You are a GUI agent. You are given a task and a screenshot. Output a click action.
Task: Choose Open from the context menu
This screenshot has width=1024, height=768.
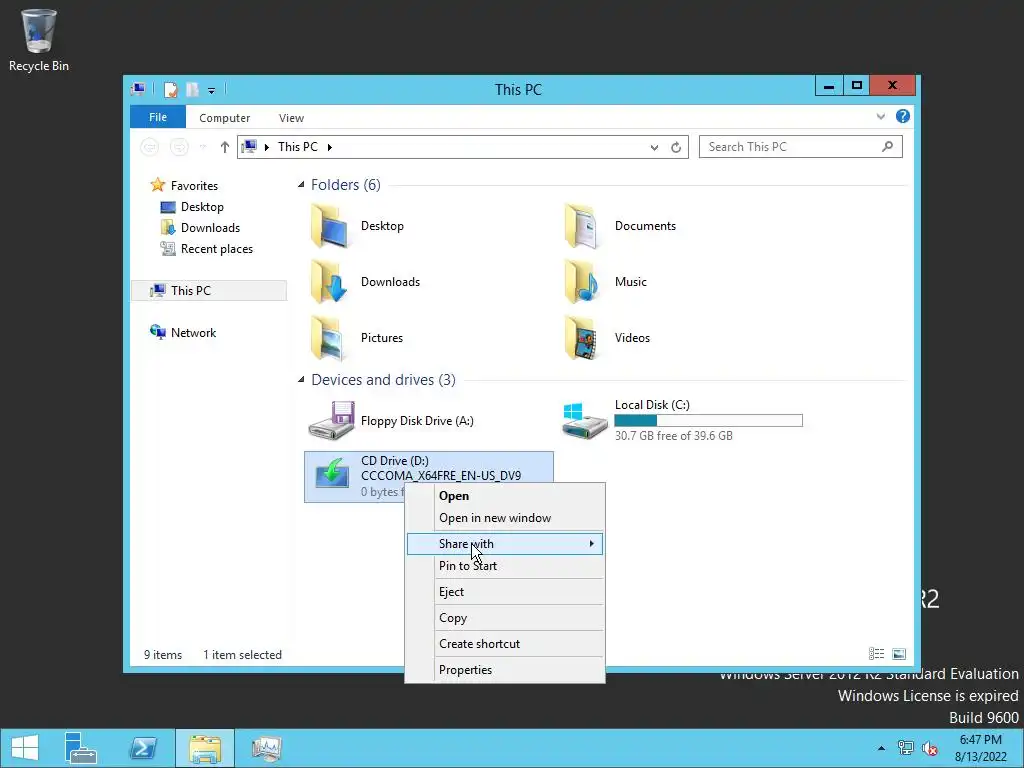pyautogui.click(x=505, y=496)
